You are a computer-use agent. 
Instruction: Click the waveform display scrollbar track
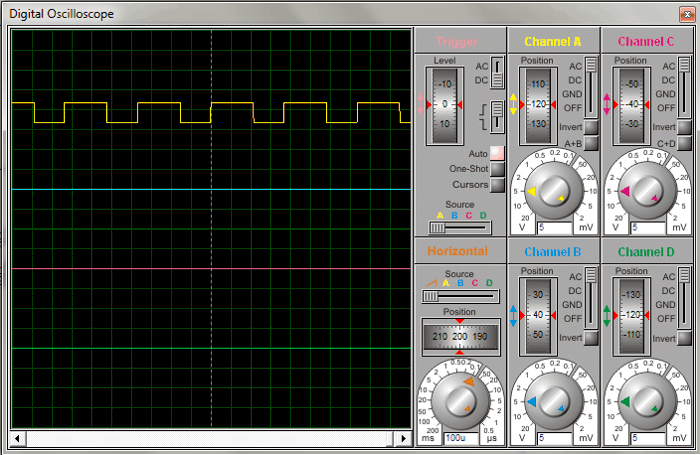click(211, 438)
